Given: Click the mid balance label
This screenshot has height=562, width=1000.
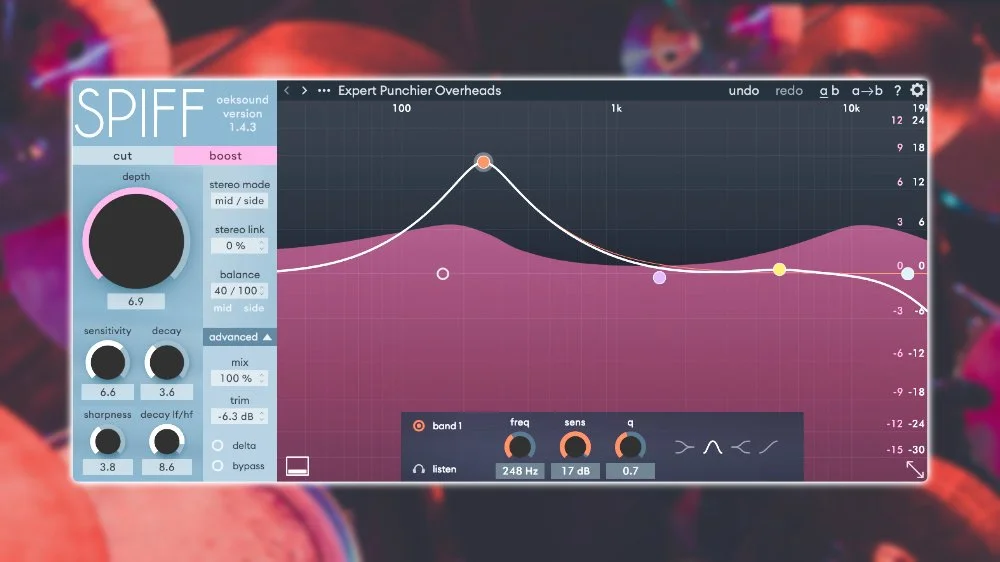Looking at the screenshot, I should click(223, 308).
